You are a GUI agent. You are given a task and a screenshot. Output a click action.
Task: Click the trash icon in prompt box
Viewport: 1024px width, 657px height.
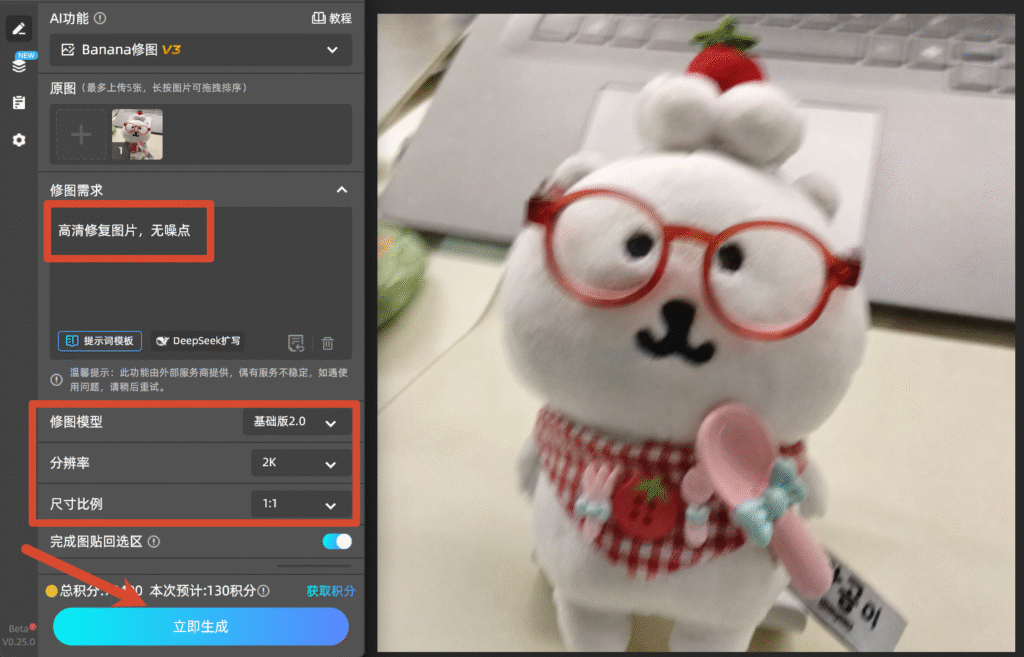[x=328, y=343]
